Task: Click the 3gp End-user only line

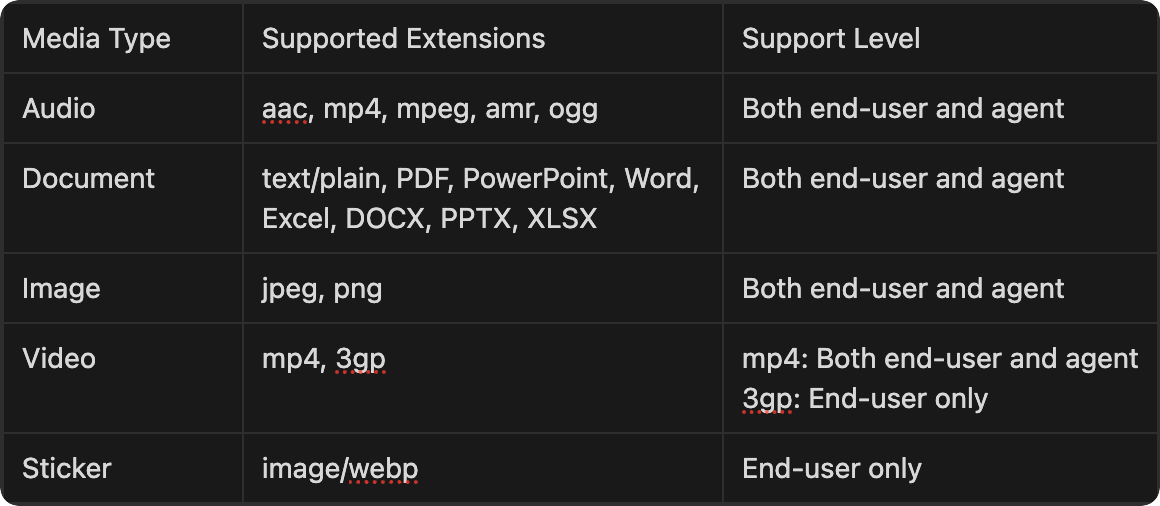Action: [x=864, y=399]
